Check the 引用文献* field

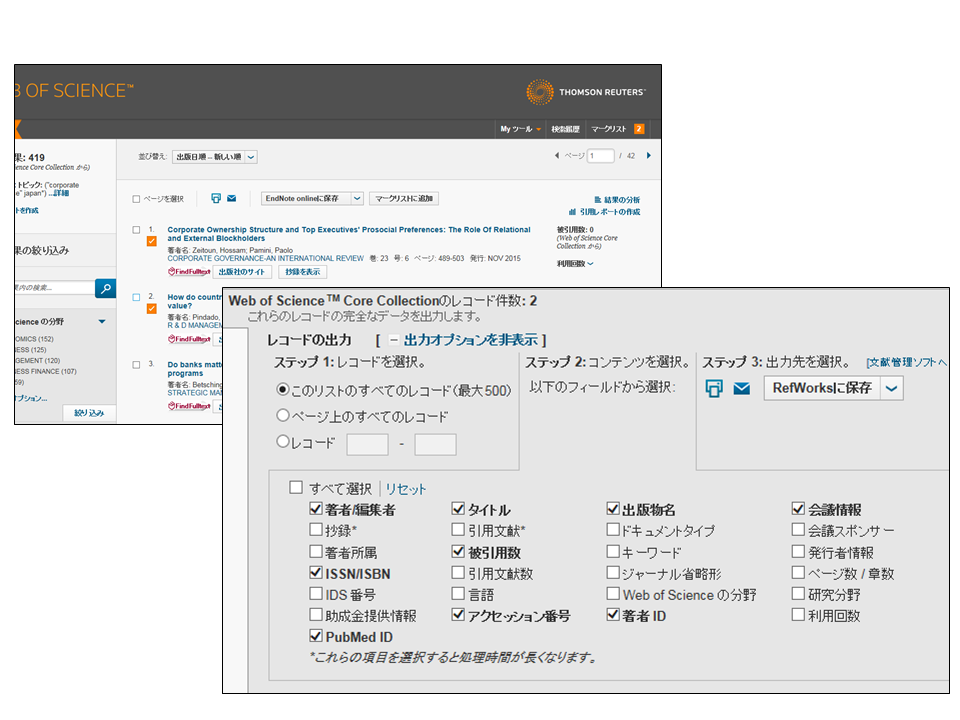[x=458, y=530]
